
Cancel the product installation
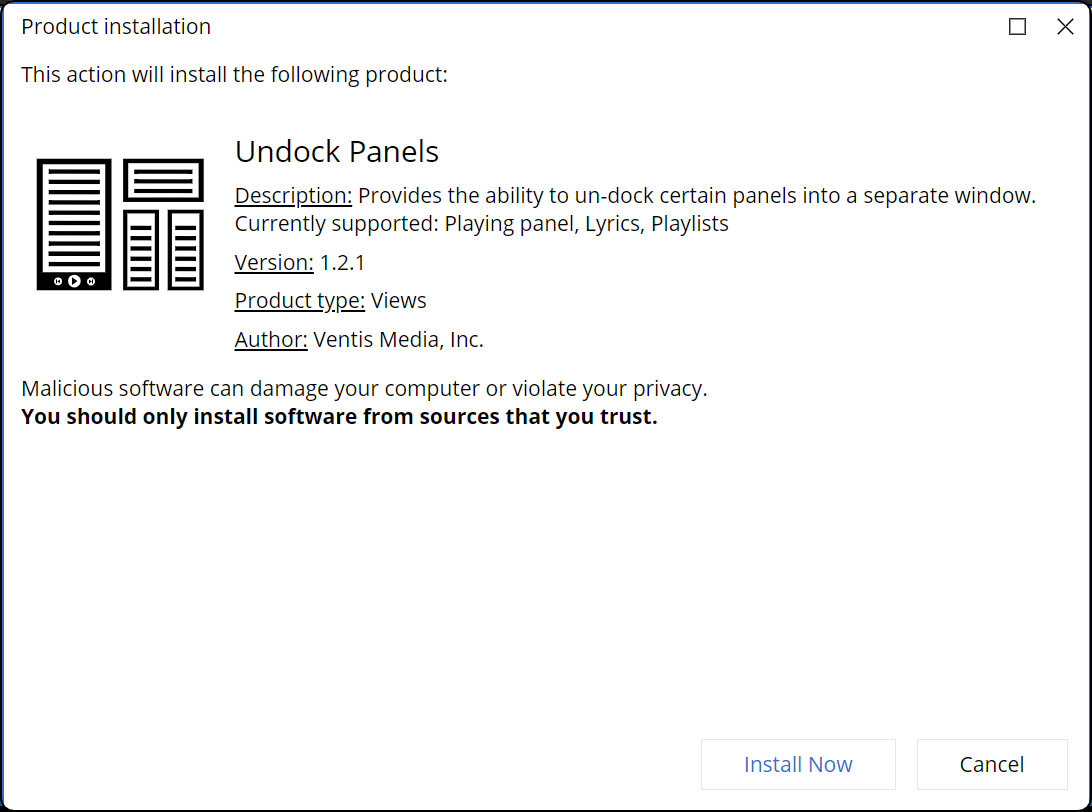(x=992, y=765)
